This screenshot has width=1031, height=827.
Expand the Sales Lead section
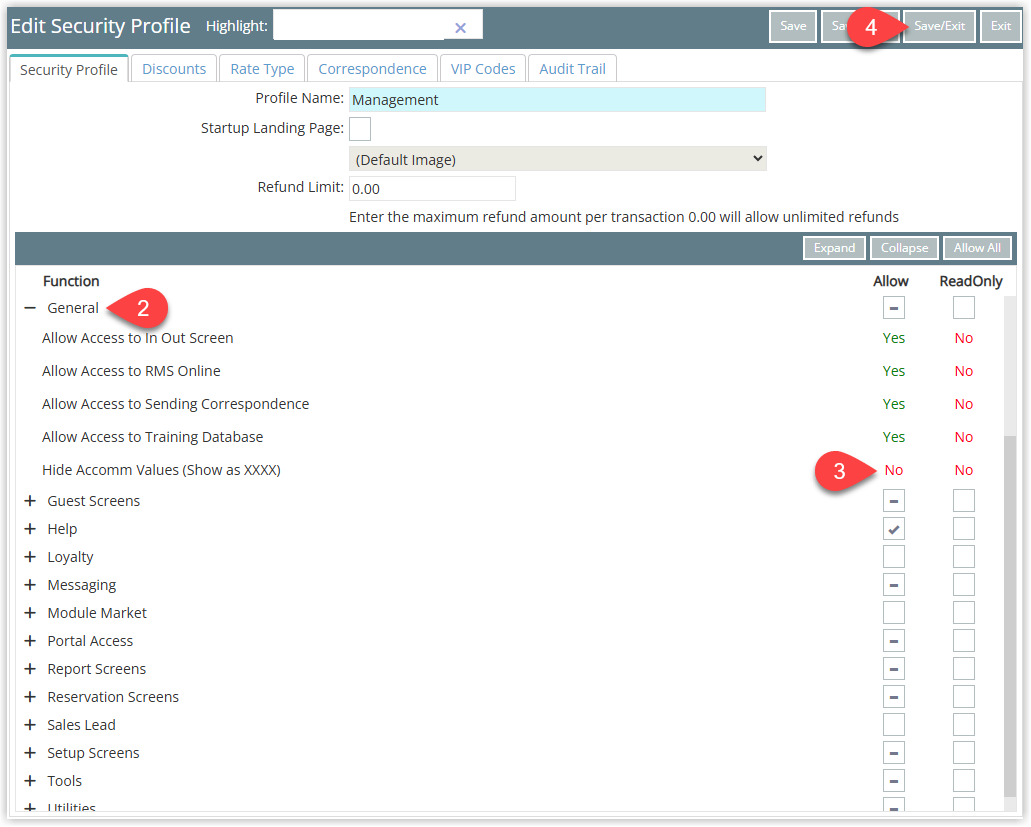click(30, 725)
